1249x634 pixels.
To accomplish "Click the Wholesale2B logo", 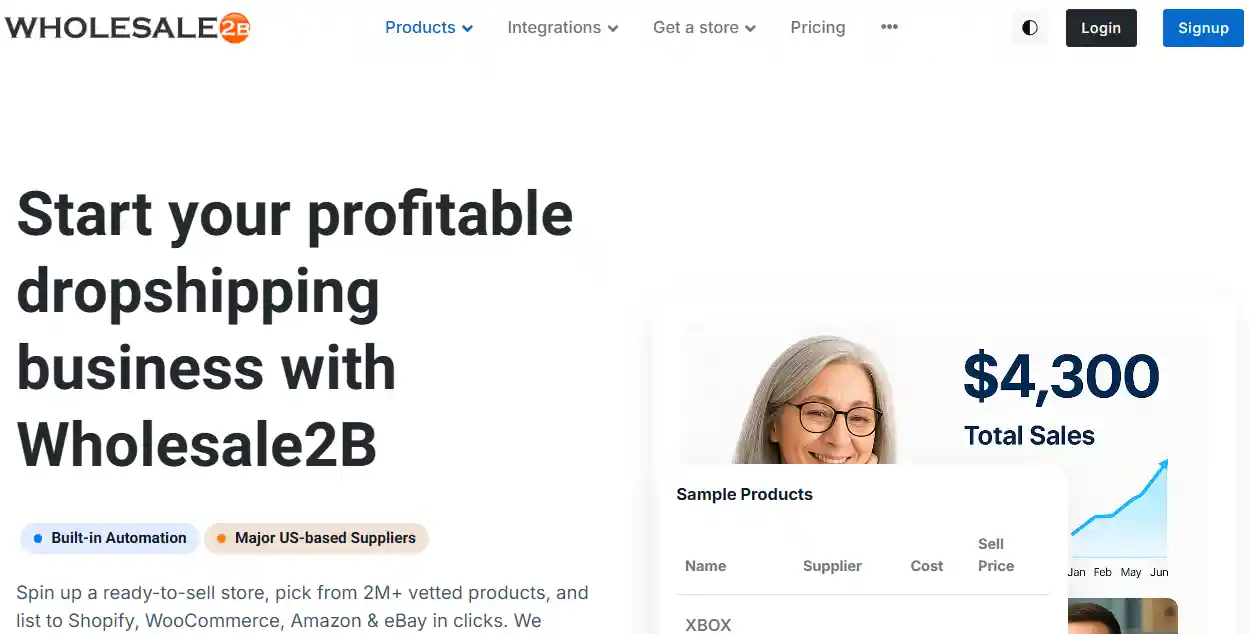I will pyautogui.click(x=127, y=27).
